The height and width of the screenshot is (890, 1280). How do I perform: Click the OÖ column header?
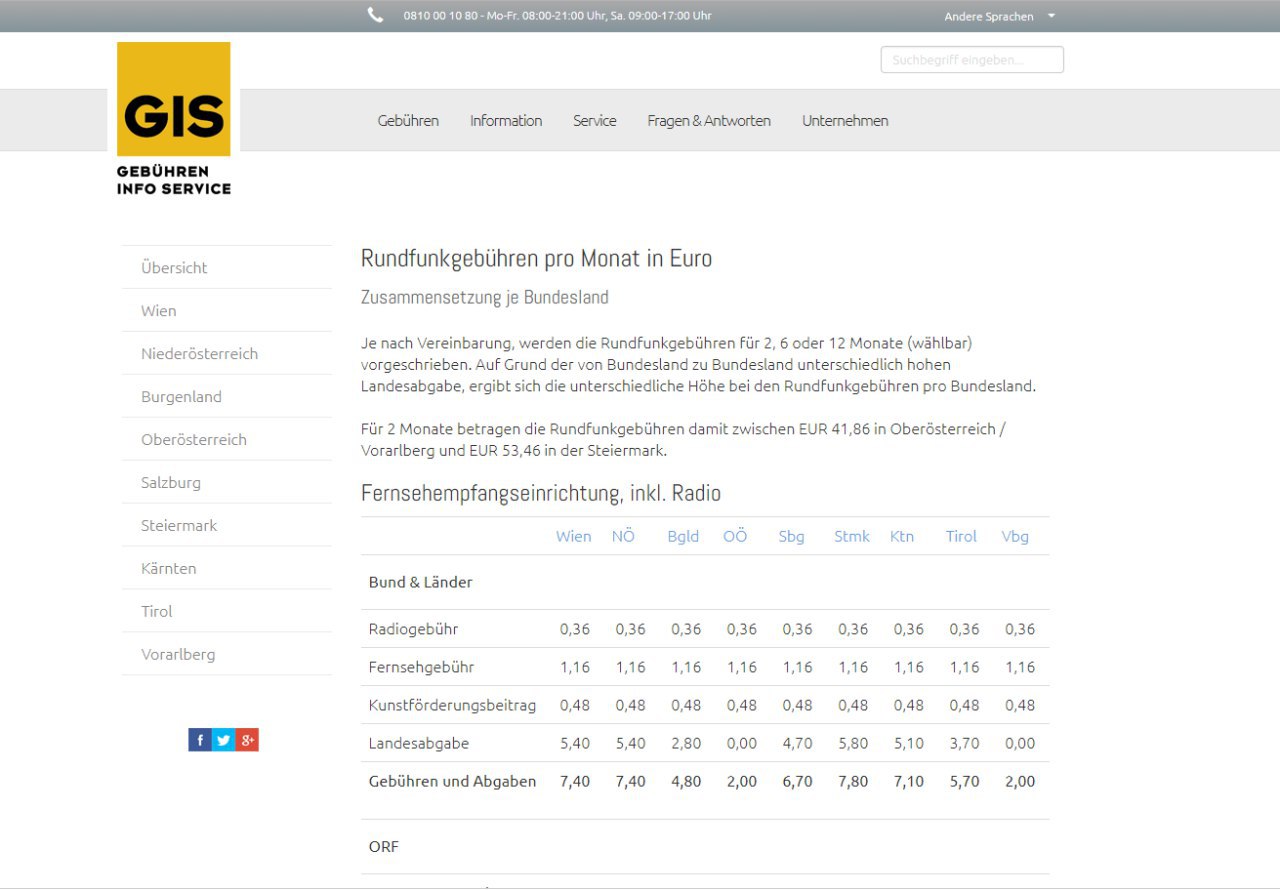[735, 536]
